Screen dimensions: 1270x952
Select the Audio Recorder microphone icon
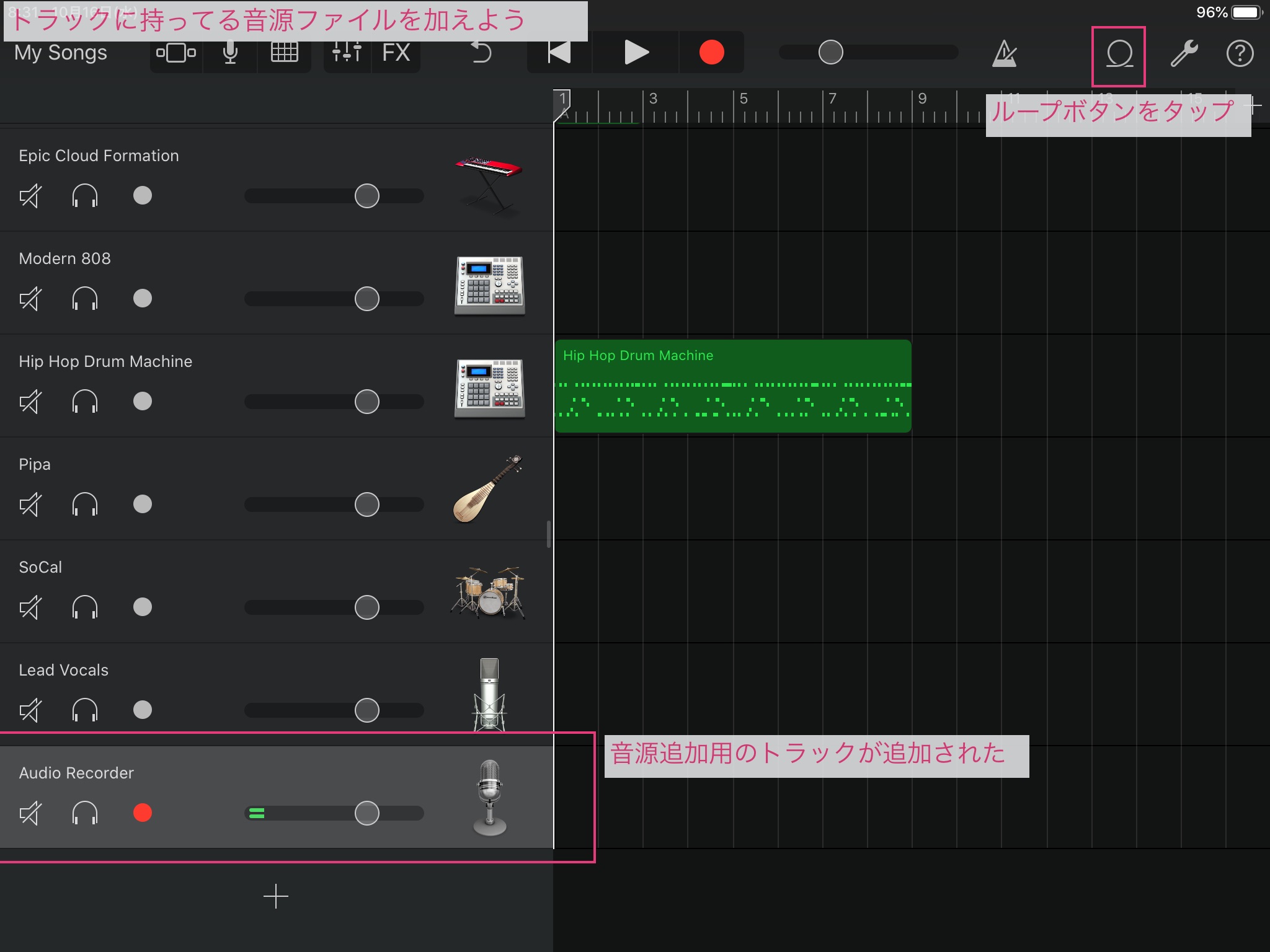click(x=490, y=798)
